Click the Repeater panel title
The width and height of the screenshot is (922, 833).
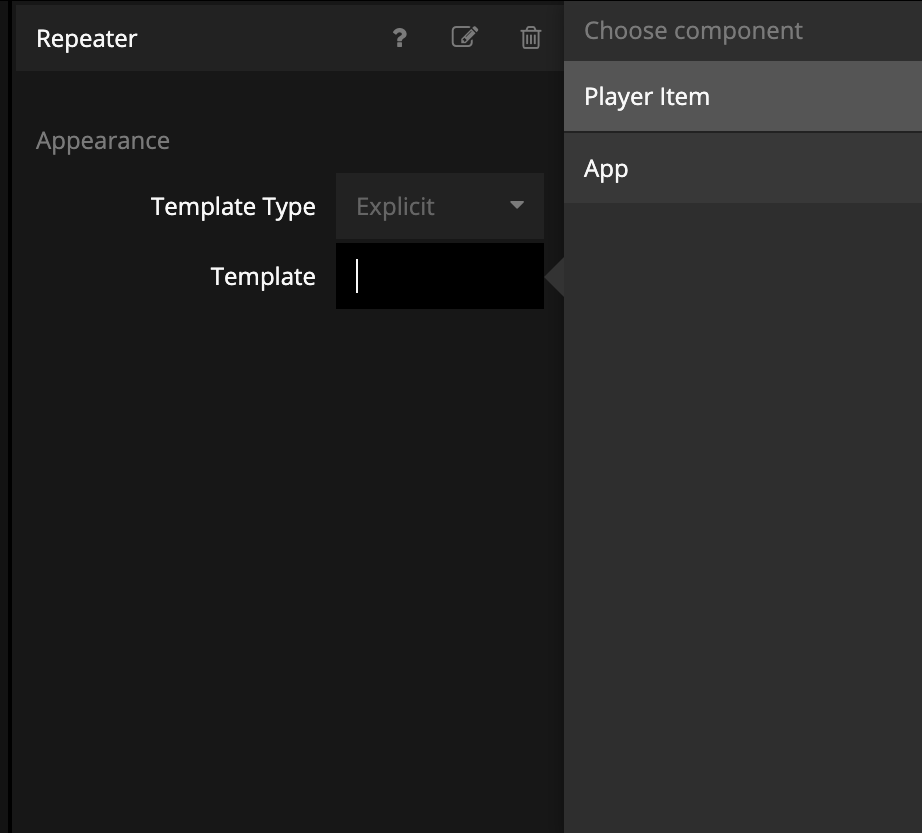pyautogui.click(x=87, y=39)
